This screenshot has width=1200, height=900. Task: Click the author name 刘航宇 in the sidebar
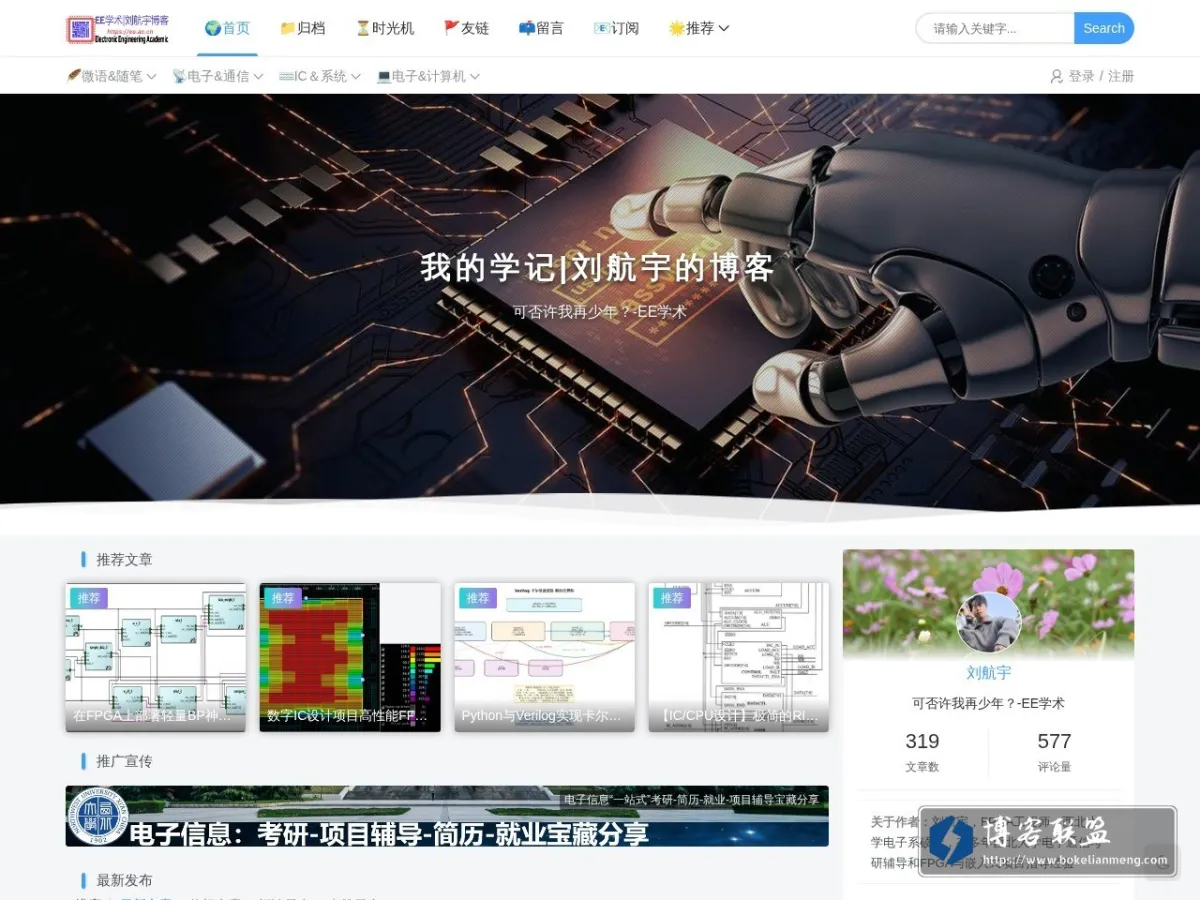click(x=988, y=673)
